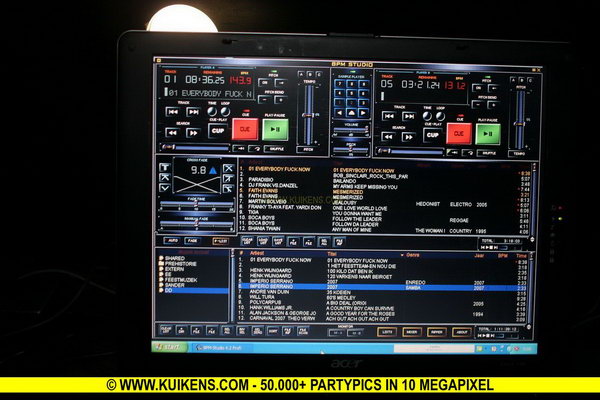Viewport: 600px width, 400px height.
Task: Click the Fade button below crossfader
Action: coord(192,240)
